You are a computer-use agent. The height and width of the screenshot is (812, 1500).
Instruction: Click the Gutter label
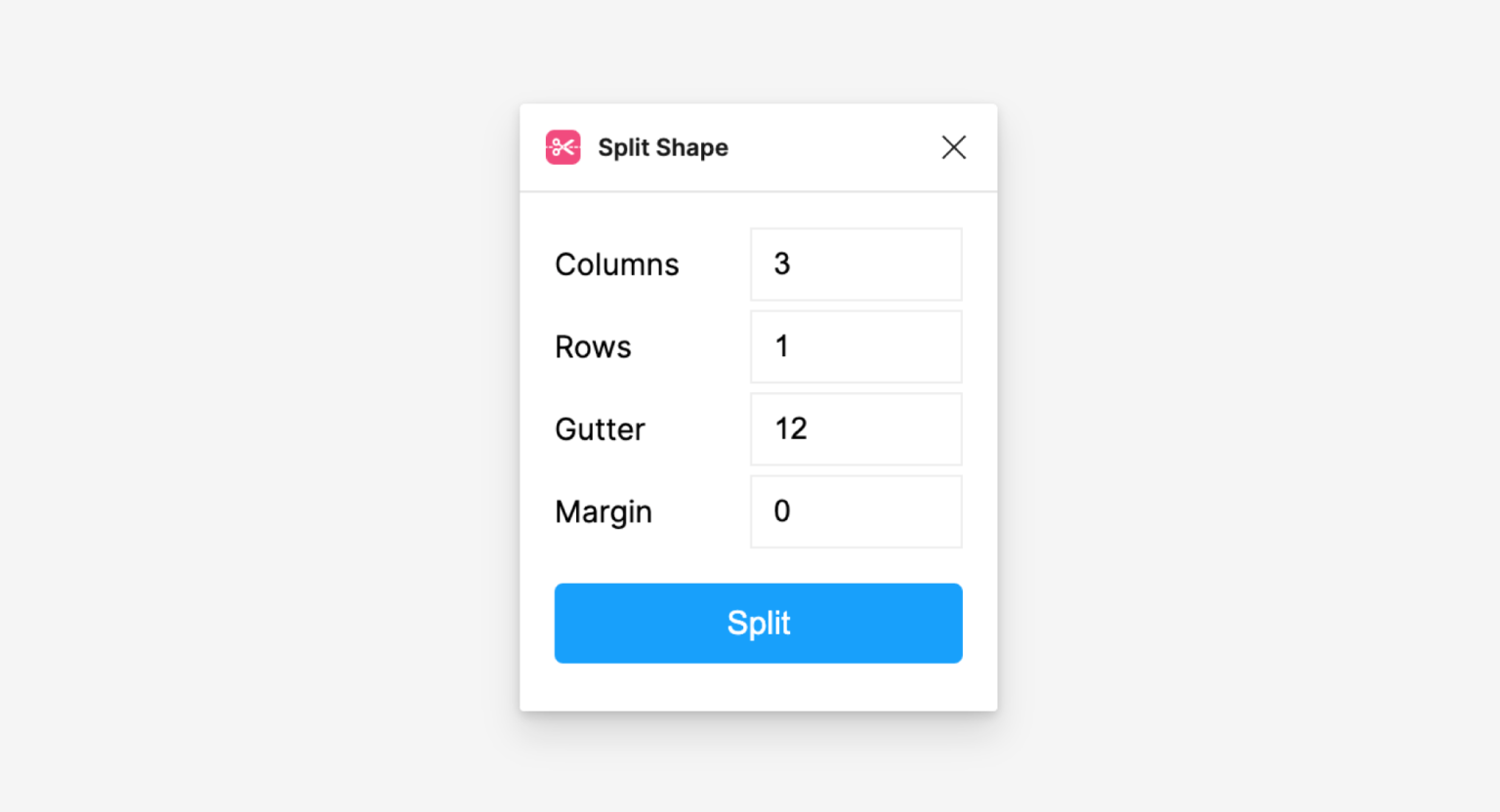(600, 429)
